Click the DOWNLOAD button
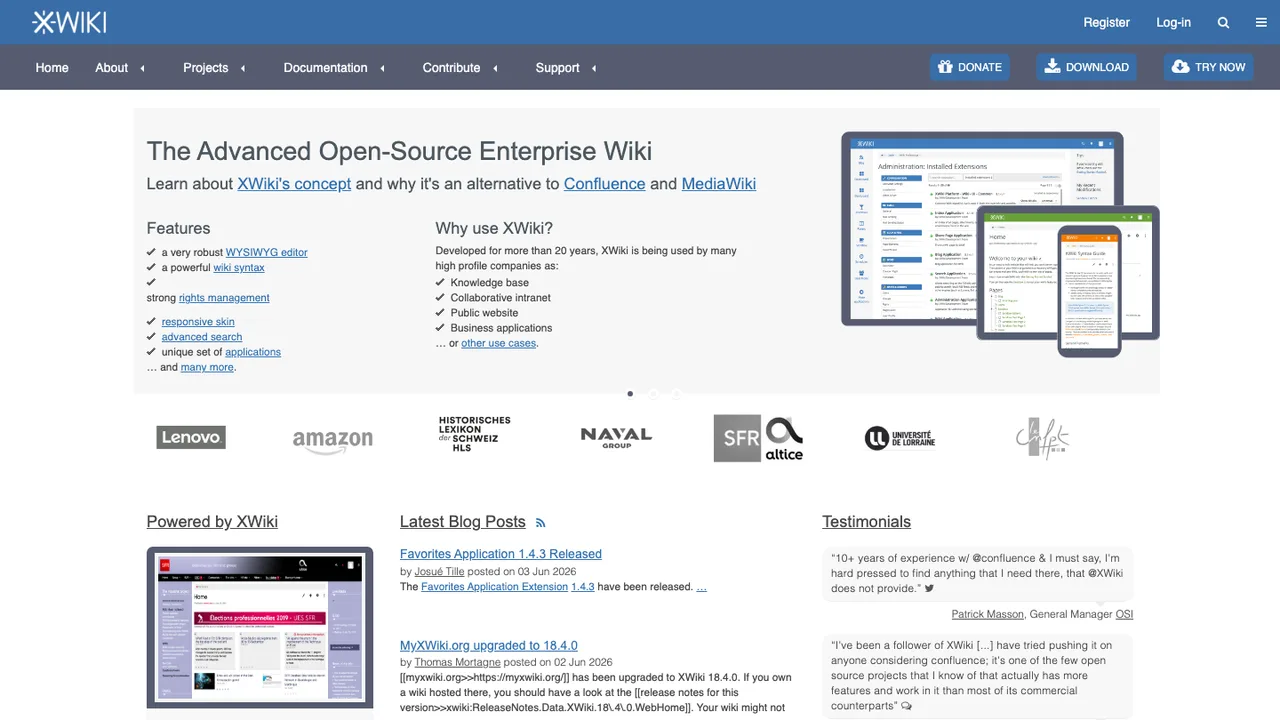The width and height of the screenshot is (1280, 720). pyautogui.click(x=1087, y=67)
